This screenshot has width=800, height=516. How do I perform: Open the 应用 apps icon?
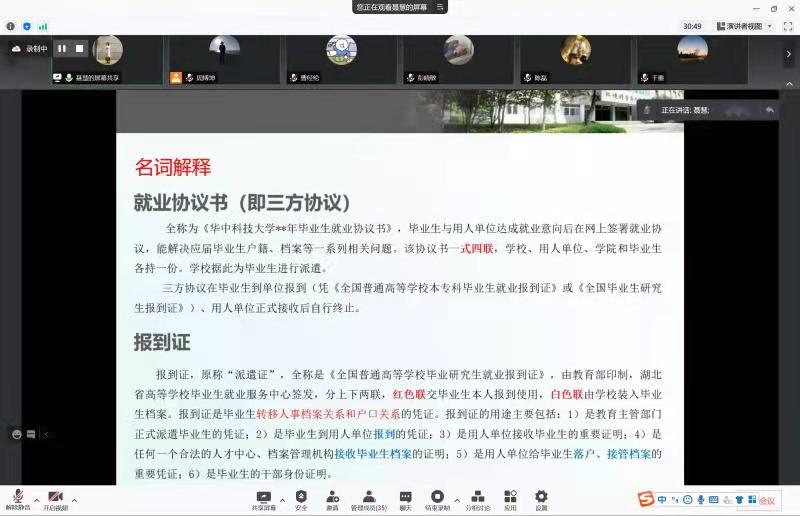[x=510, y=497]
